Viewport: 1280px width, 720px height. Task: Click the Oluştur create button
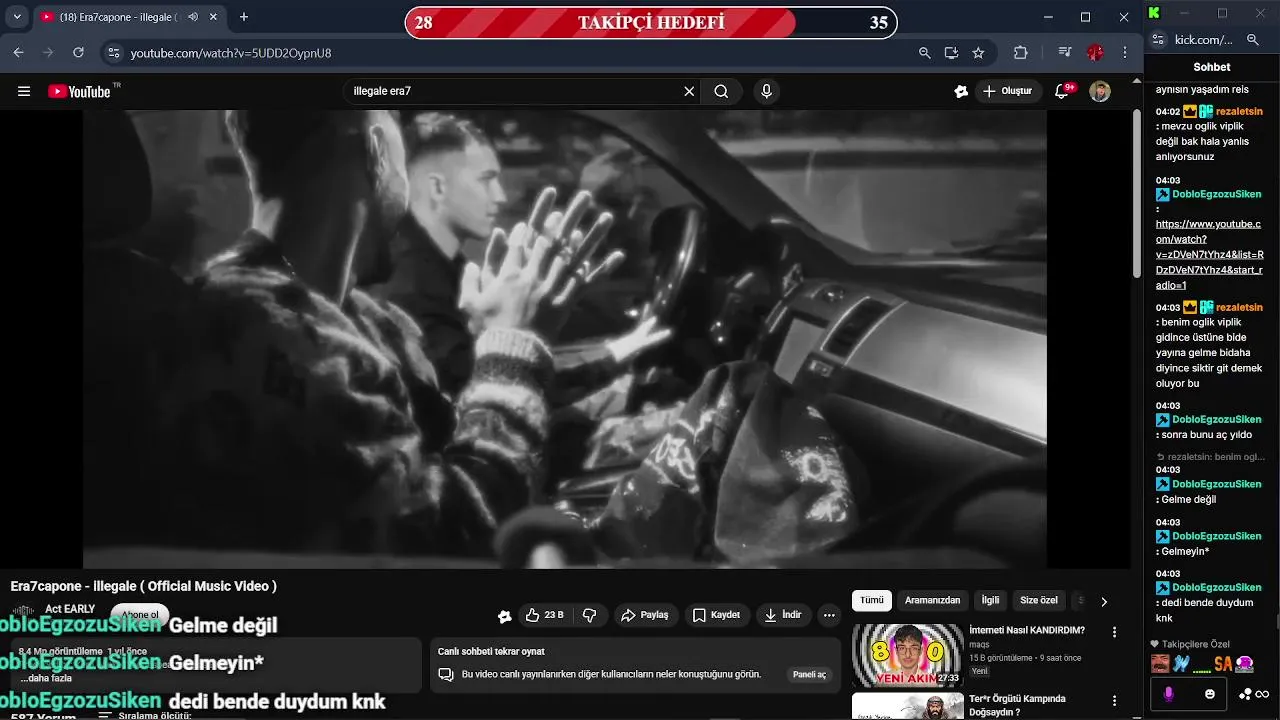coord(1008,91)
